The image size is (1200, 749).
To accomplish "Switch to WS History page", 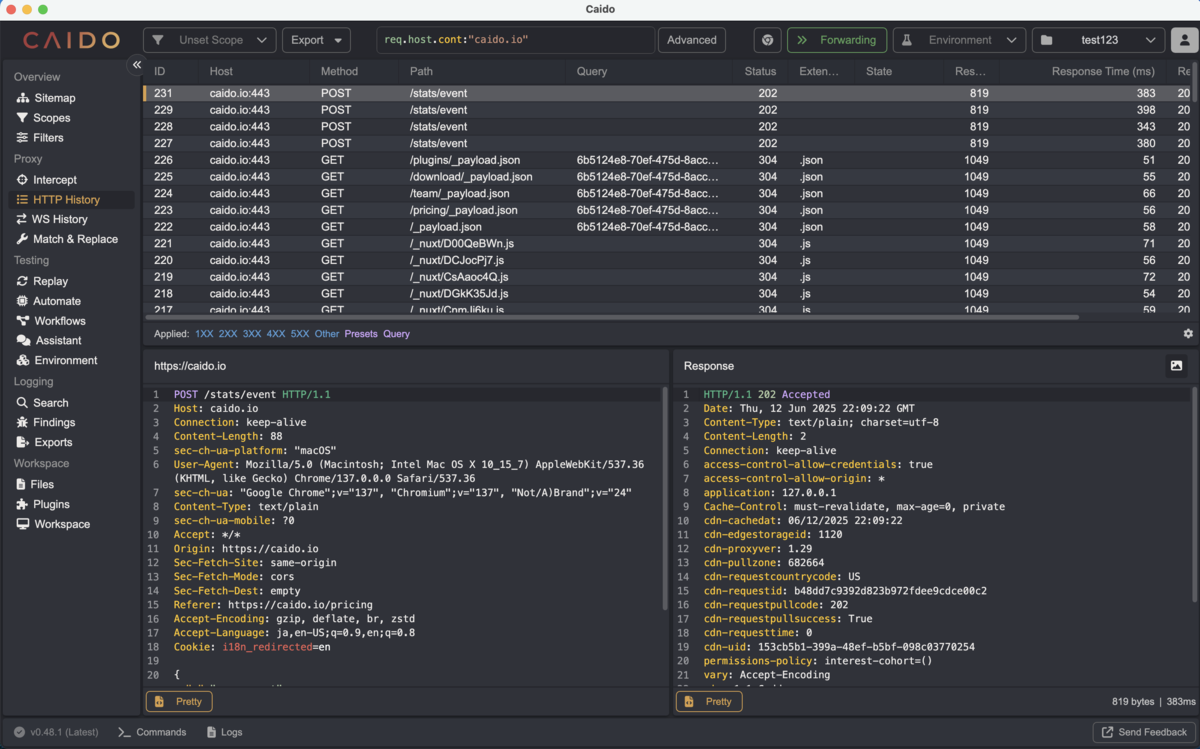I will [x=59, y=219].
